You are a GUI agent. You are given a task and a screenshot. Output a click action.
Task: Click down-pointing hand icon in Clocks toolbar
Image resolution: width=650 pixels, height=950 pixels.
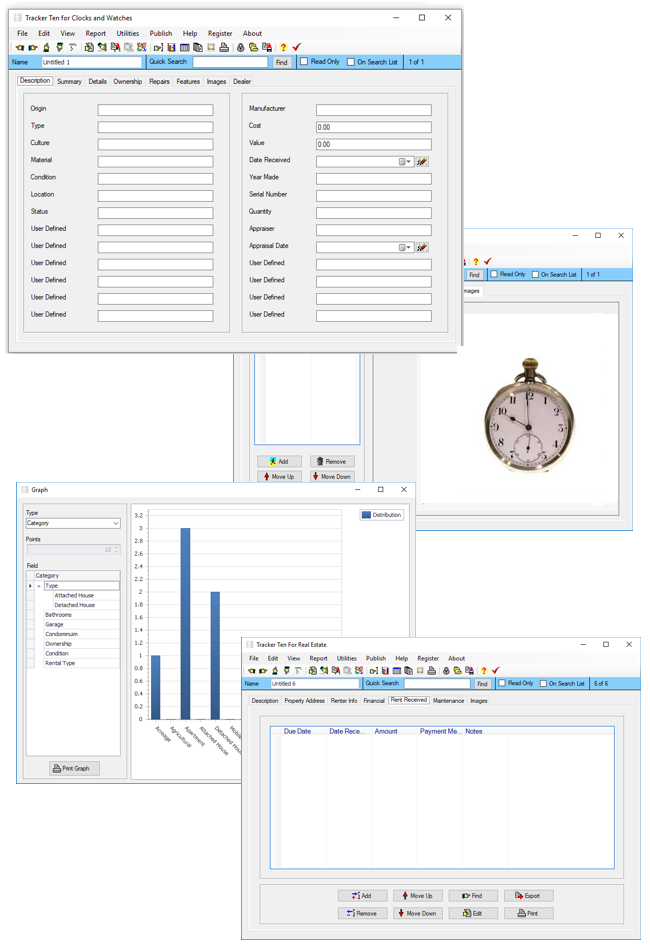(59, 47)
